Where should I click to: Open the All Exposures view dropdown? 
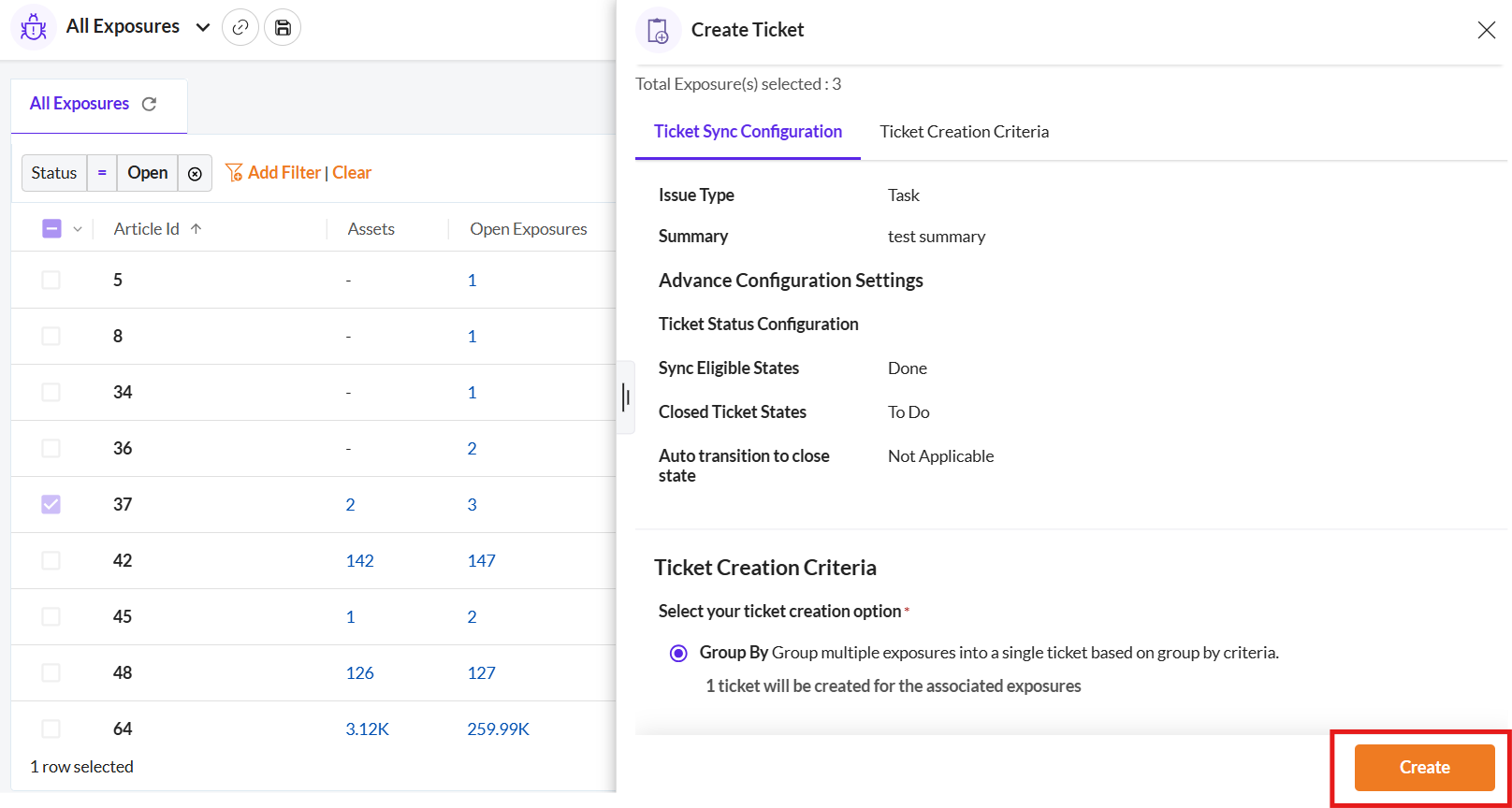click(x=202, y=28)
